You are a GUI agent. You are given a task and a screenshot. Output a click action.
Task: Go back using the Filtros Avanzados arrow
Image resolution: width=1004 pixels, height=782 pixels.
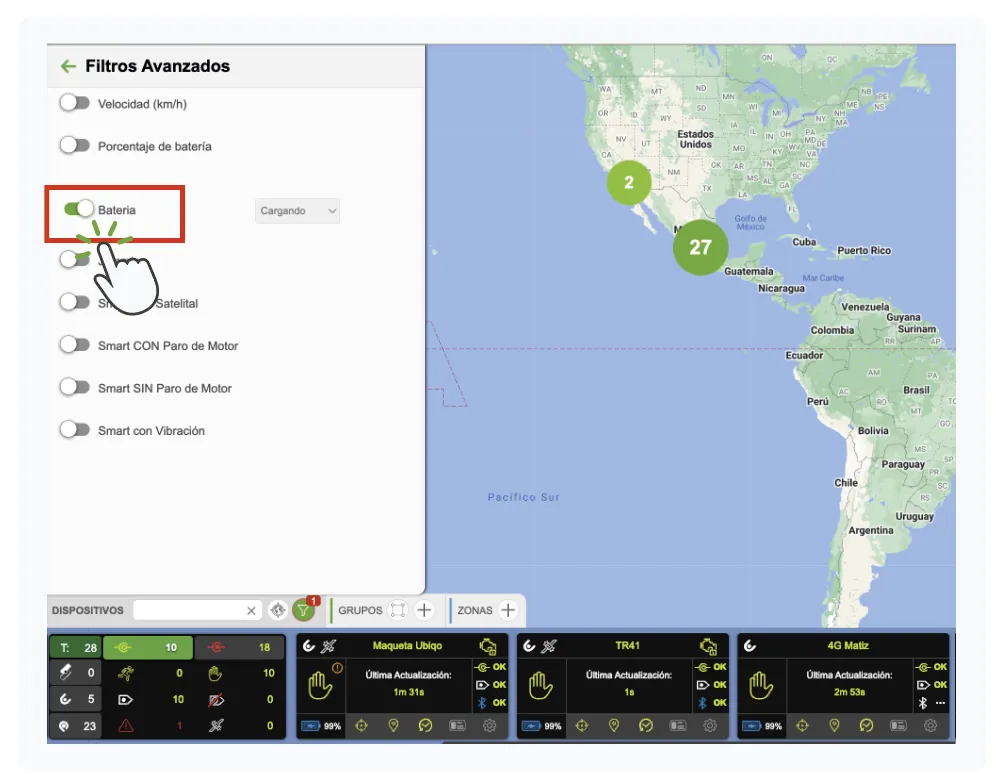pyautogui.click(x=68, y=66)
